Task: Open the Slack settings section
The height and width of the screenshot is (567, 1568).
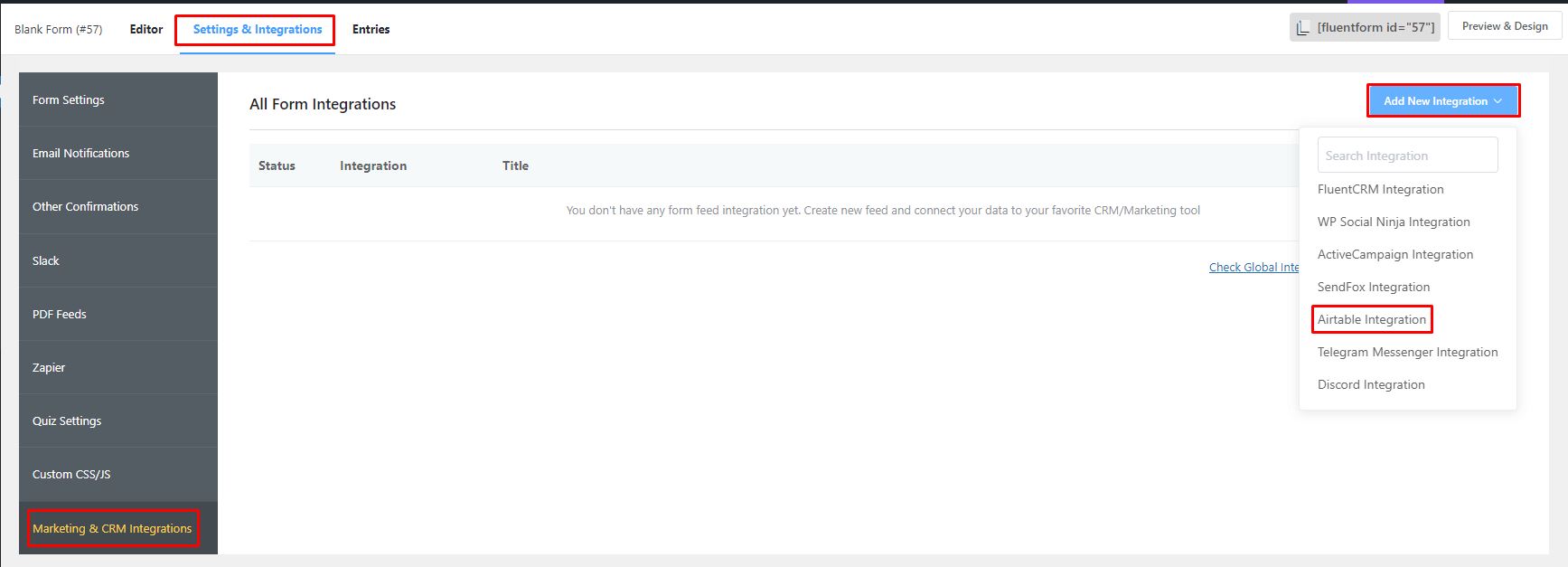Action: click(46, 260)
